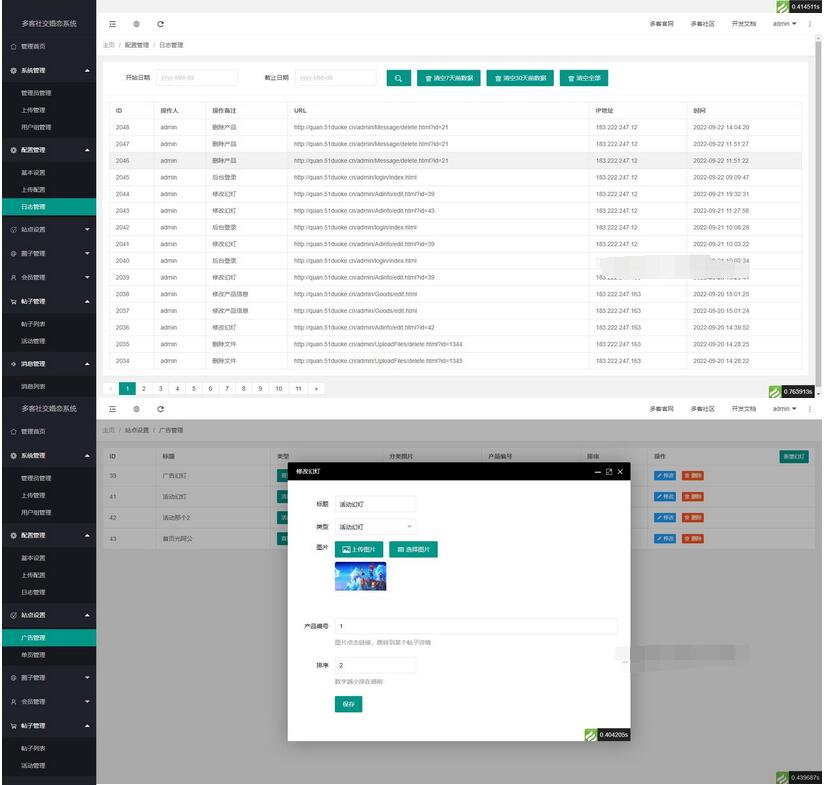Go to next page with » pagination arrow
Viewport: 824px width, 785px height.
coord(317,388)
